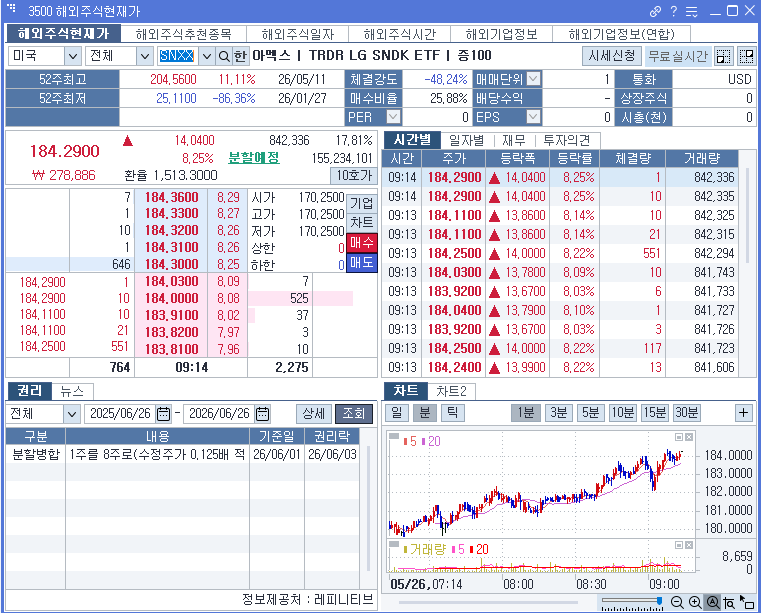Click the 기업 button

(x=362, y=203)
